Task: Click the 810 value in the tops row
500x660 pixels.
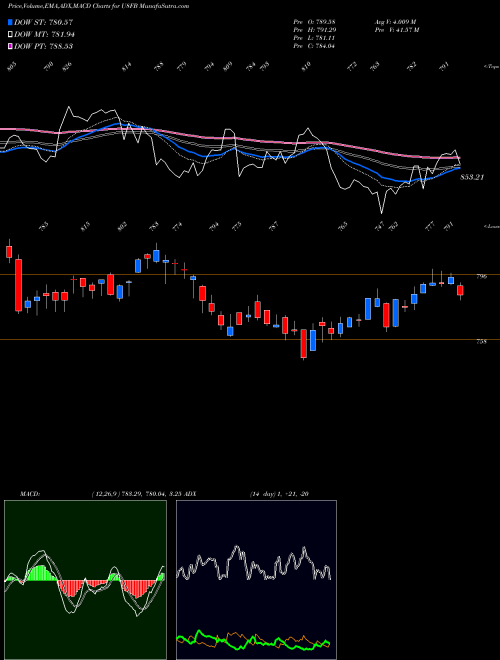Action: 306,67
